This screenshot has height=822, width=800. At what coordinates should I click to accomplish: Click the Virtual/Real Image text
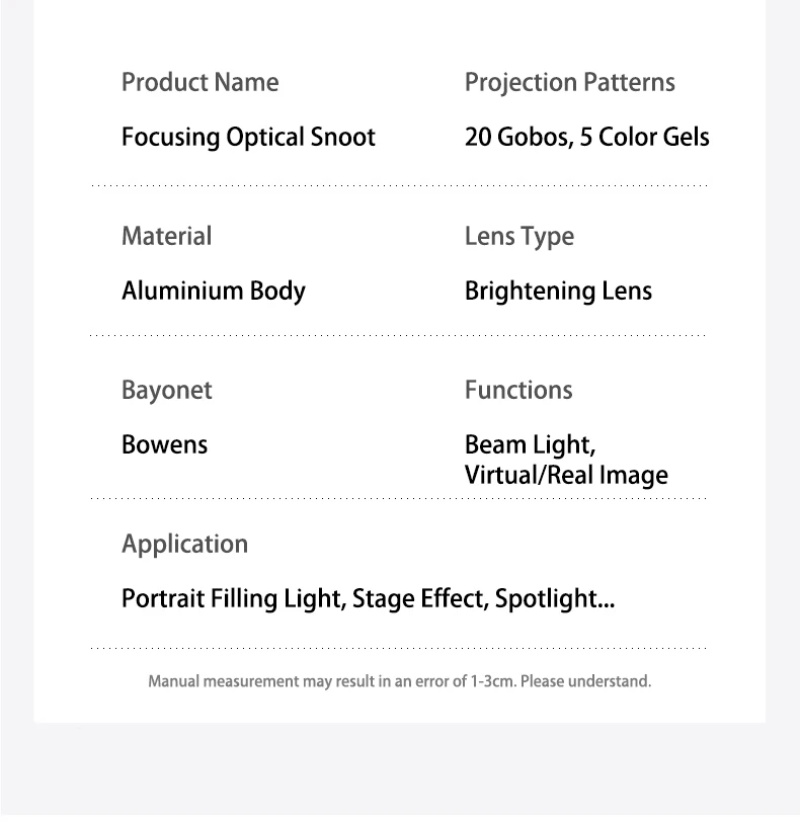(x=566, y=475)
